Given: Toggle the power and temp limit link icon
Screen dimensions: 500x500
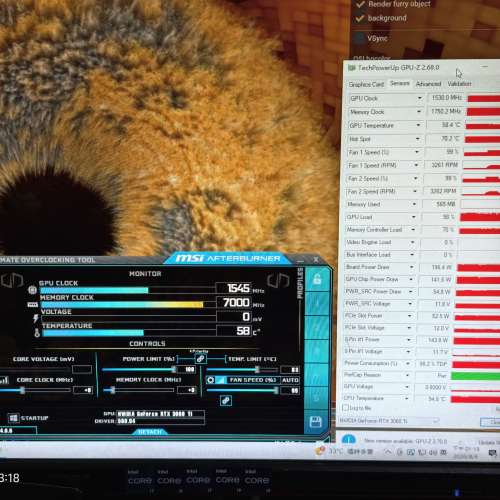Looking at the screenshot, I should (200, 359).
